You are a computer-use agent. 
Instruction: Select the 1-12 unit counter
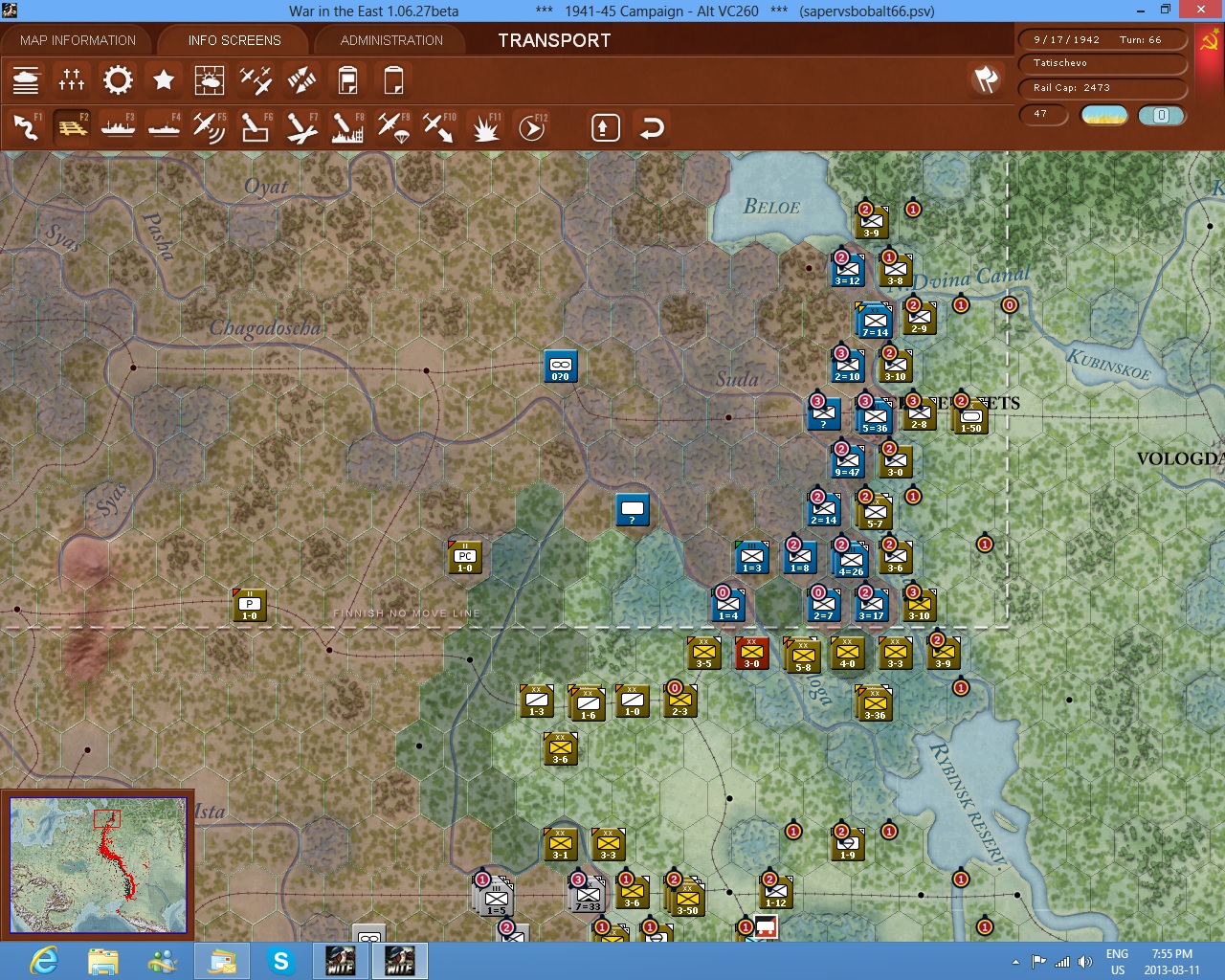coord(776,892)
